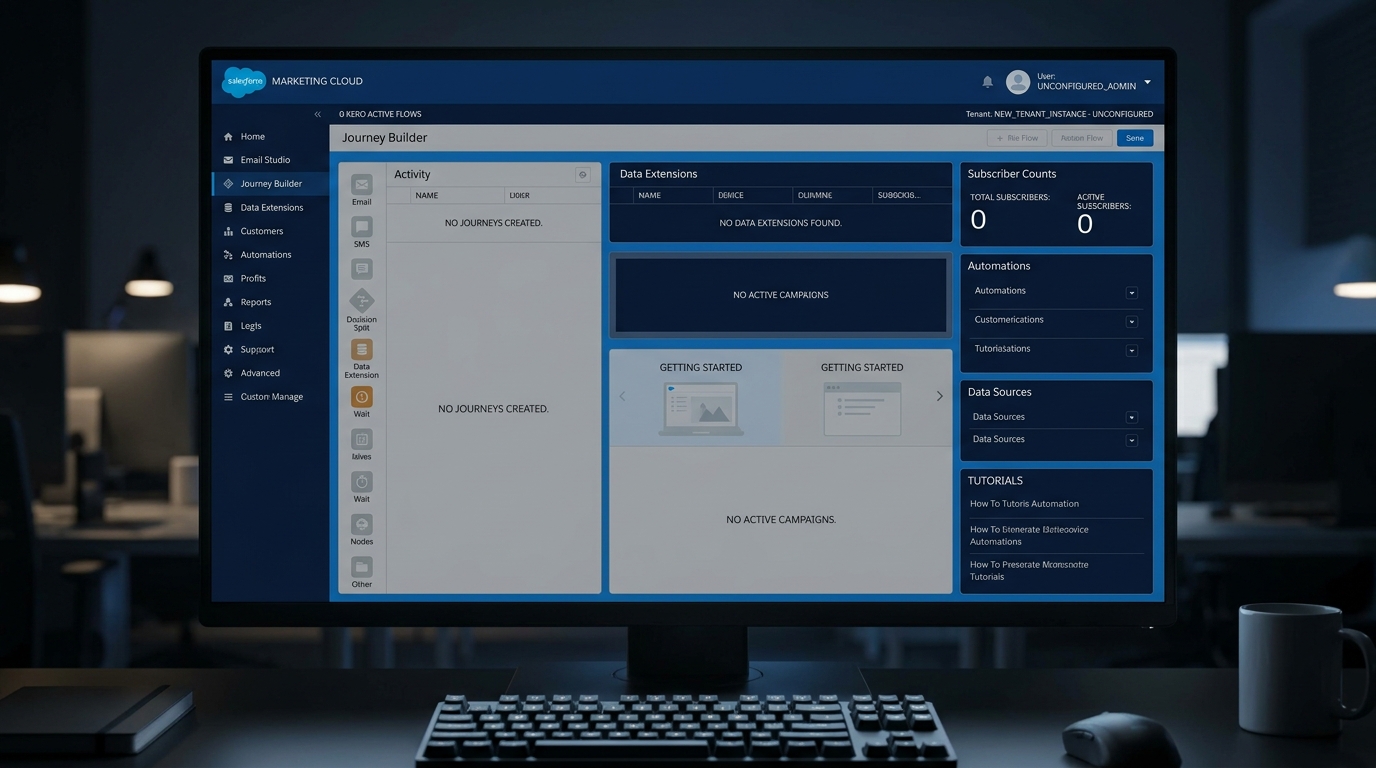The image size is (1376, 768).
Task: Select the Data Extension activity icon
Action: pyautogui.click(x=361, y=350)
